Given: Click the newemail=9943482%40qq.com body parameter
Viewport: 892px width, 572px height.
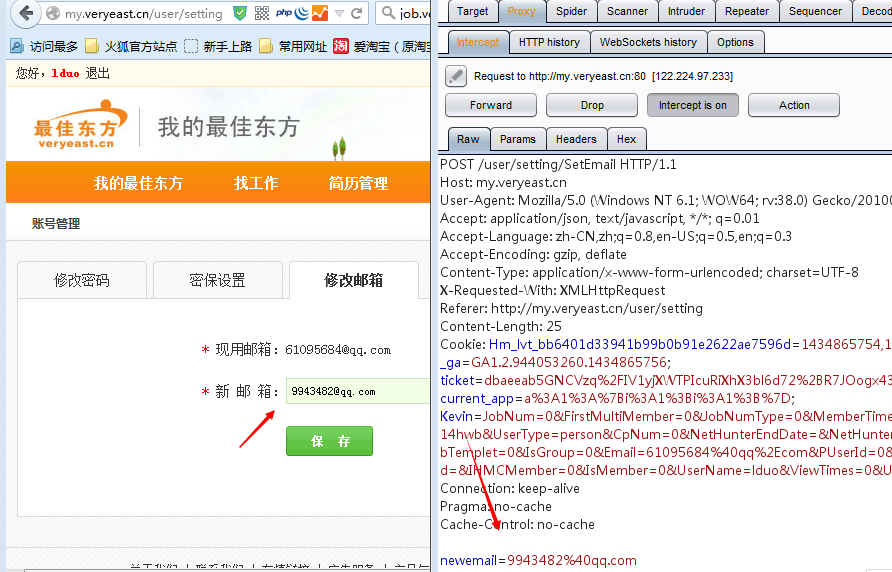Looking at the screenshot, I should [538, 561].
